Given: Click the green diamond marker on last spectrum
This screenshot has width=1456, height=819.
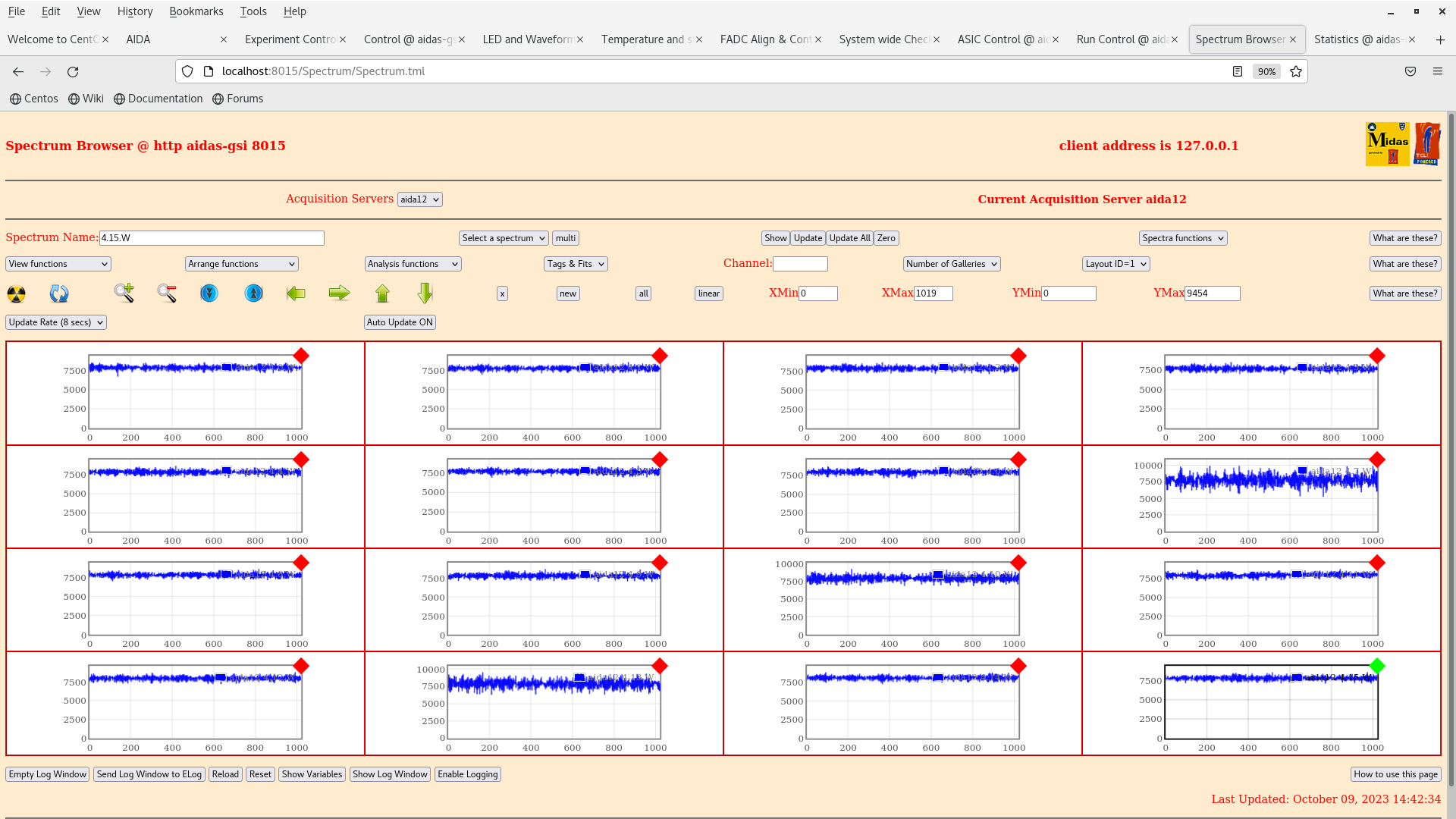Looking at the screenshot, I should tap(1377, 666).
